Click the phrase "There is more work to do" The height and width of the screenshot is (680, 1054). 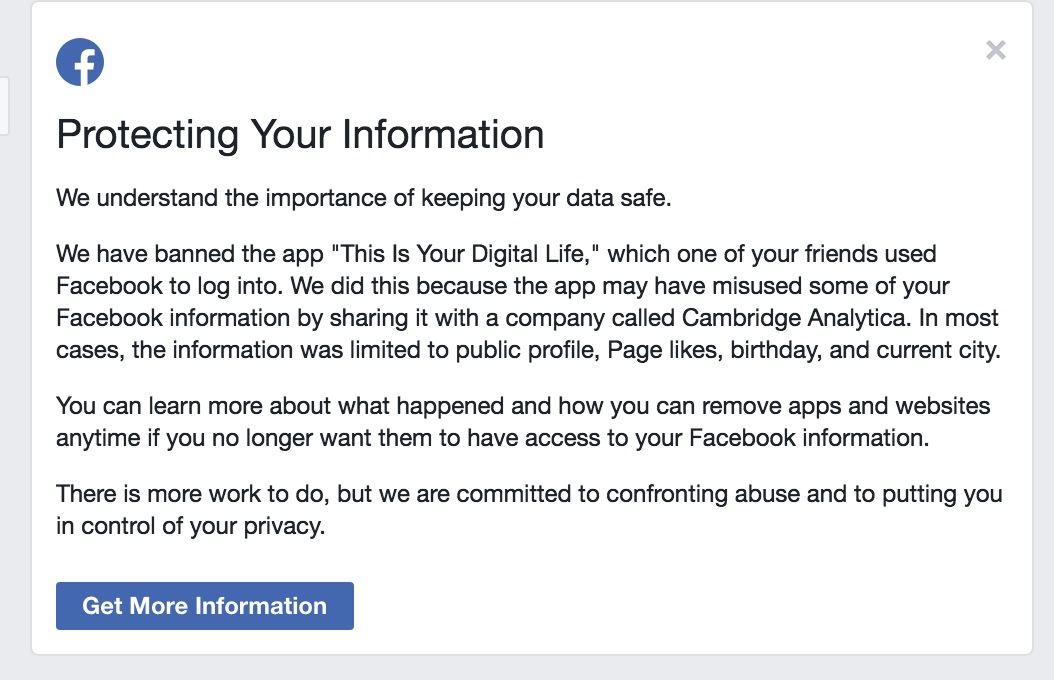tap(192, 494)
